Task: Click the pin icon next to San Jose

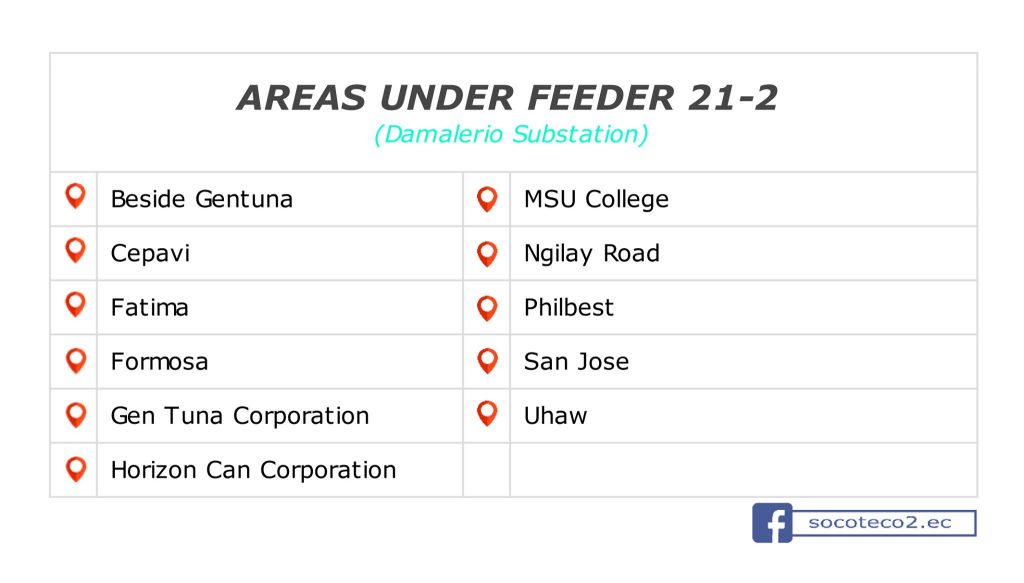Action: coord(487,360)
